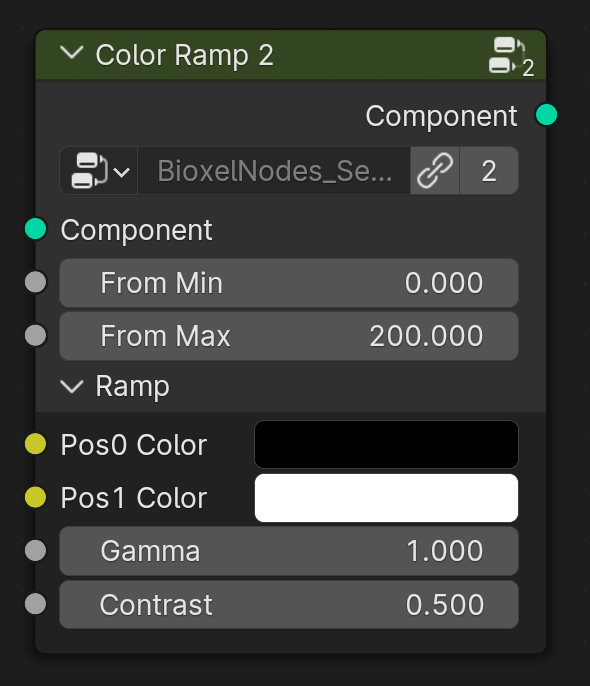Click the Pos0 Color input socket
Screen dimensions: 590x686
point(36,444)
